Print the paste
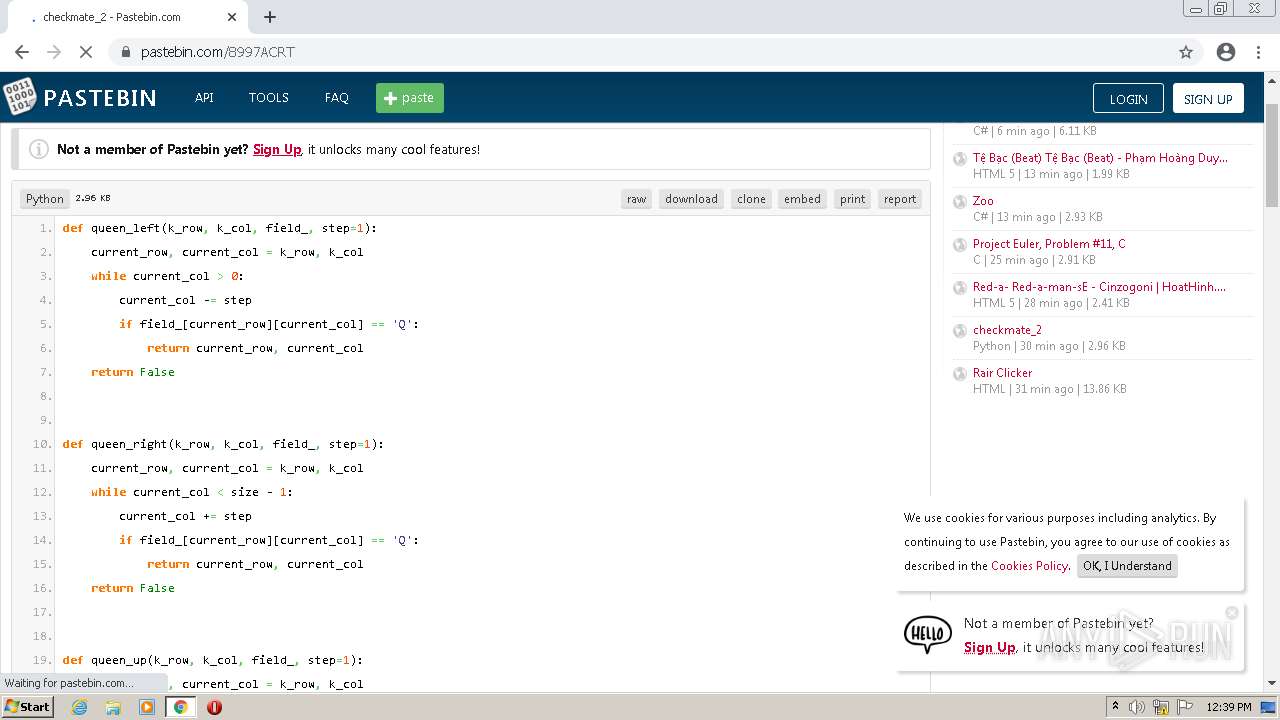The width and height of the screenshot is (1280, 720). pos(852,199)
